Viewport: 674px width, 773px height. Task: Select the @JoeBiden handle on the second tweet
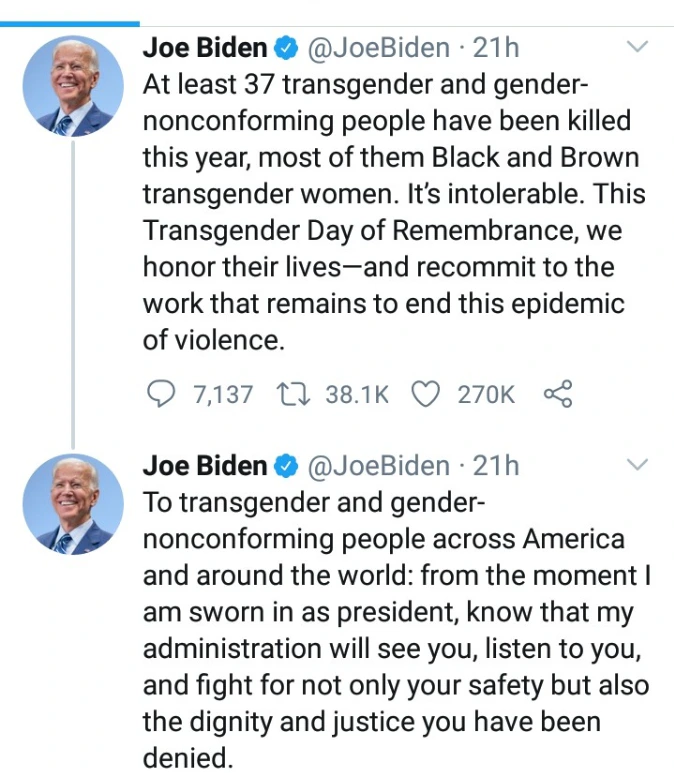pos(378,466)
